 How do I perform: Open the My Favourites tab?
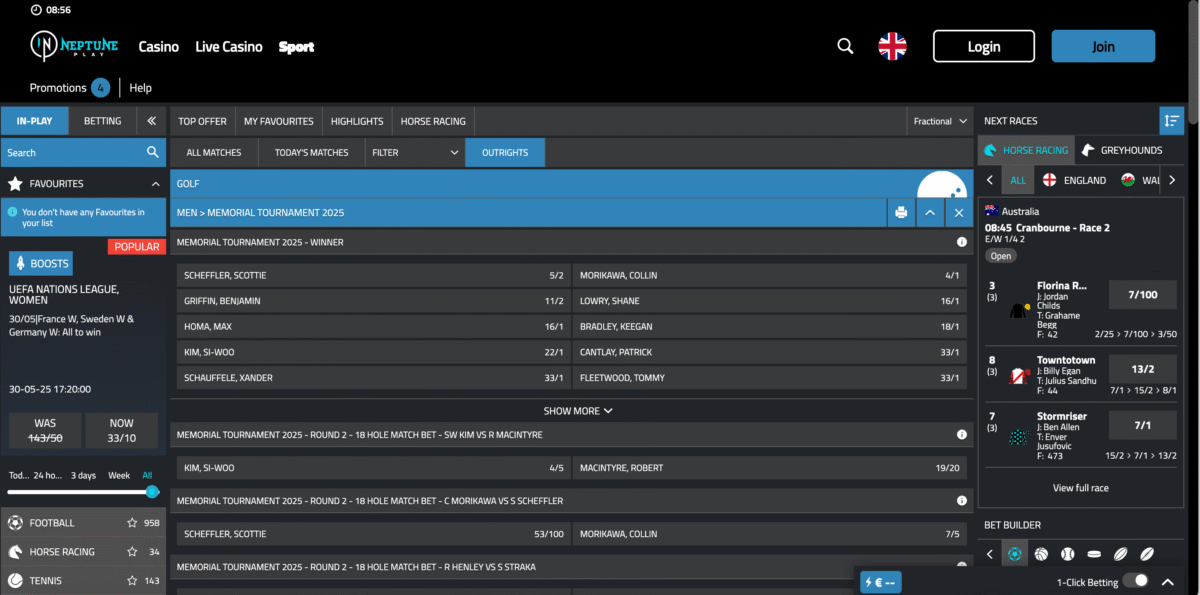(x=279, y=121)
